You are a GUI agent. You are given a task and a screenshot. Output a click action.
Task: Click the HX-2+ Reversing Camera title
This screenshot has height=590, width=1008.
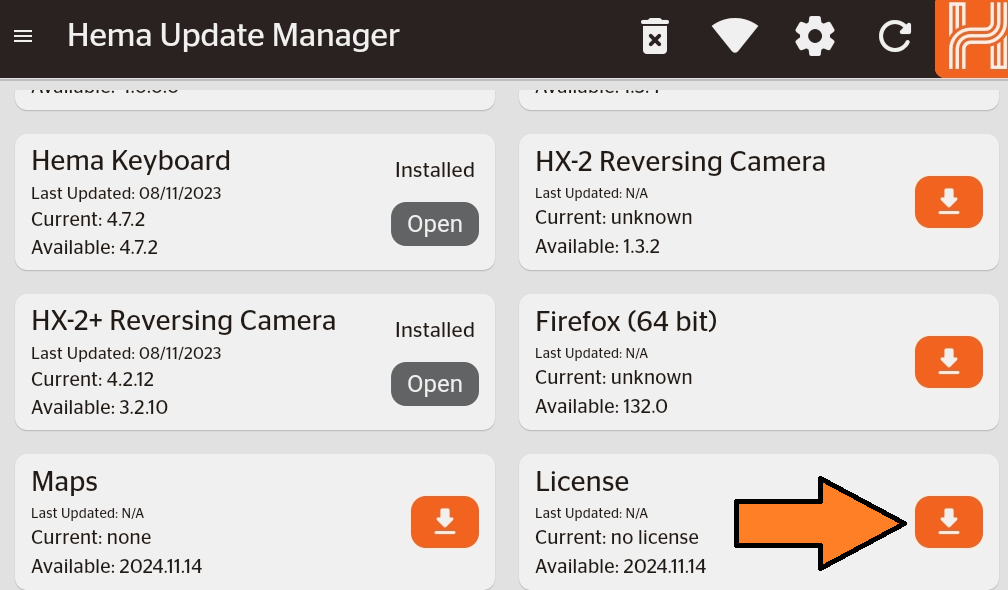184,321
